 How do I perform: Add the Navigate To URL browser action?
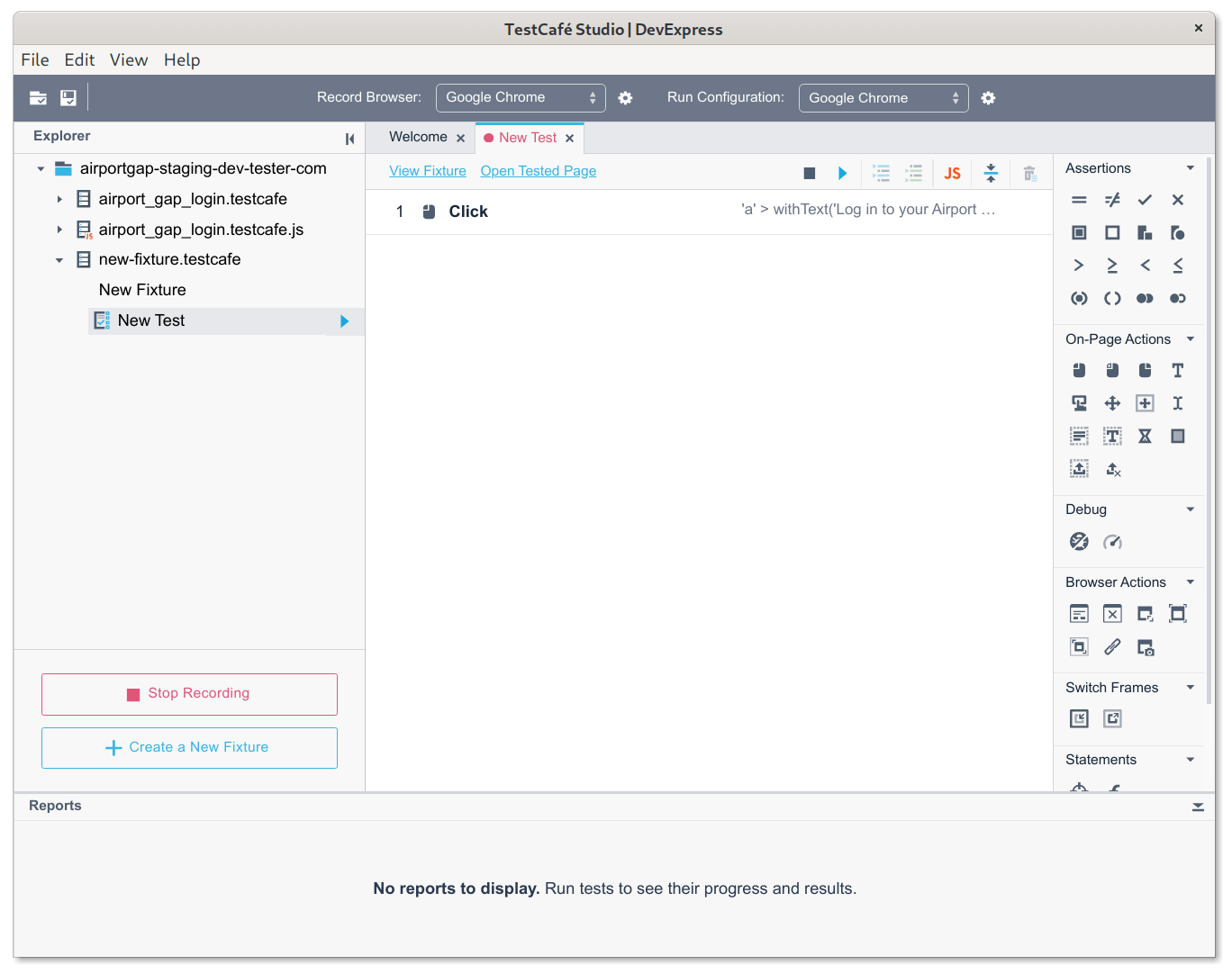pyautogui.click(x=1079, y=614)
